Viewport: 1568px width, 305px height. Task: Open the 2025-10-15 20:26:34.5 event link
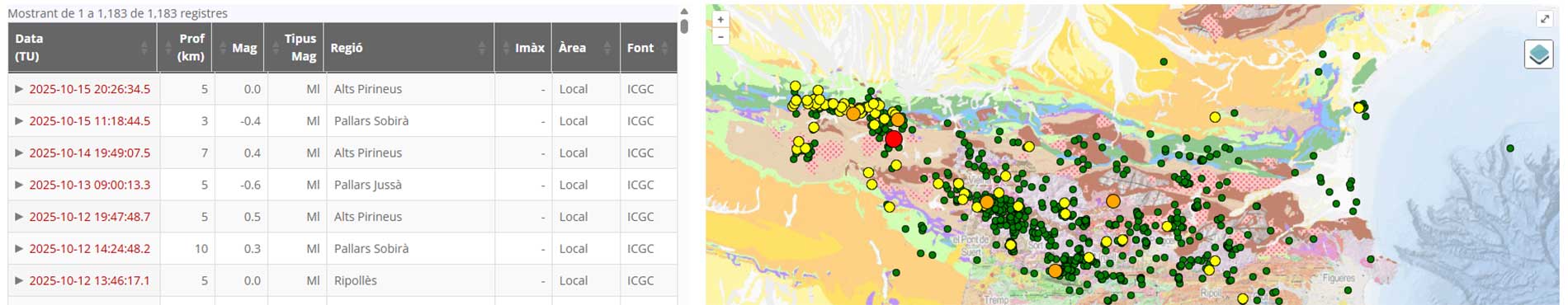[90, 89]
